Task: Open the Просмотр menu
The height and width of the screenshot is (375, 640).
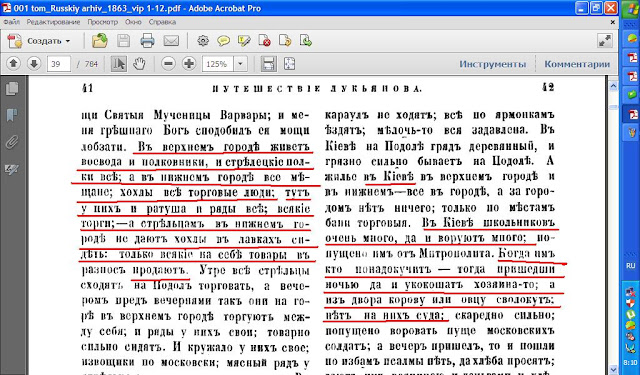Action: 102,22
